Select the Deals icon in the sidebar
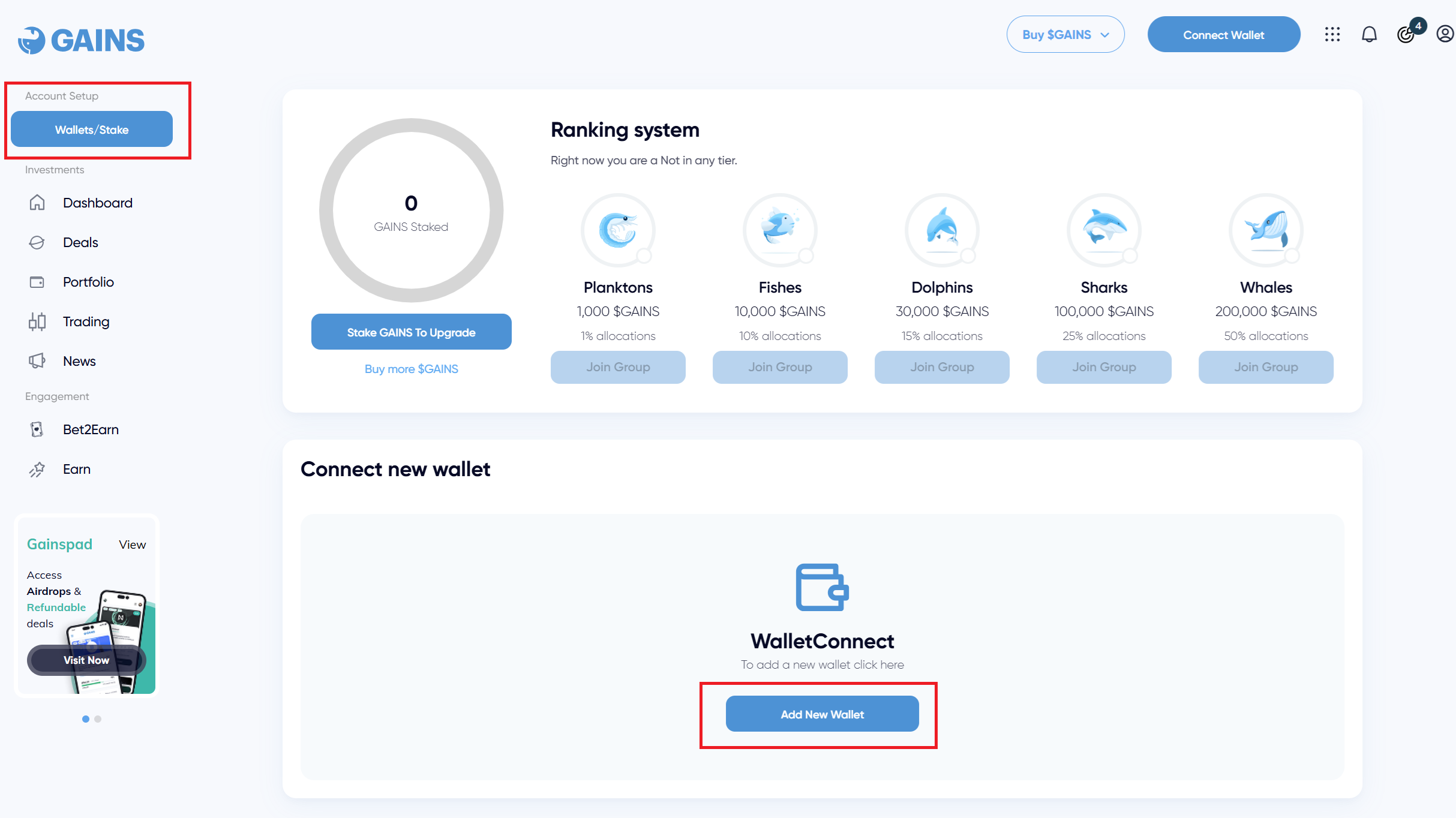 pyautogui.click(x=37, y=242)
